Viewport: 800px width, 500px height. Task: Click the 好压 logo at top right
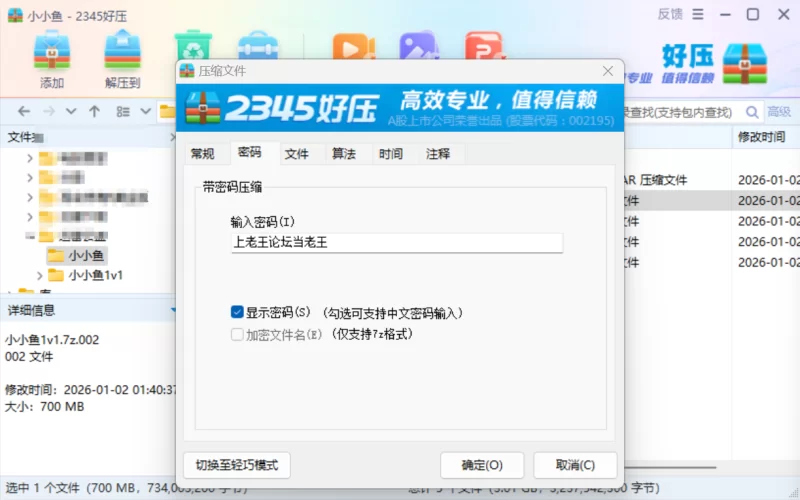coord(714,63)
